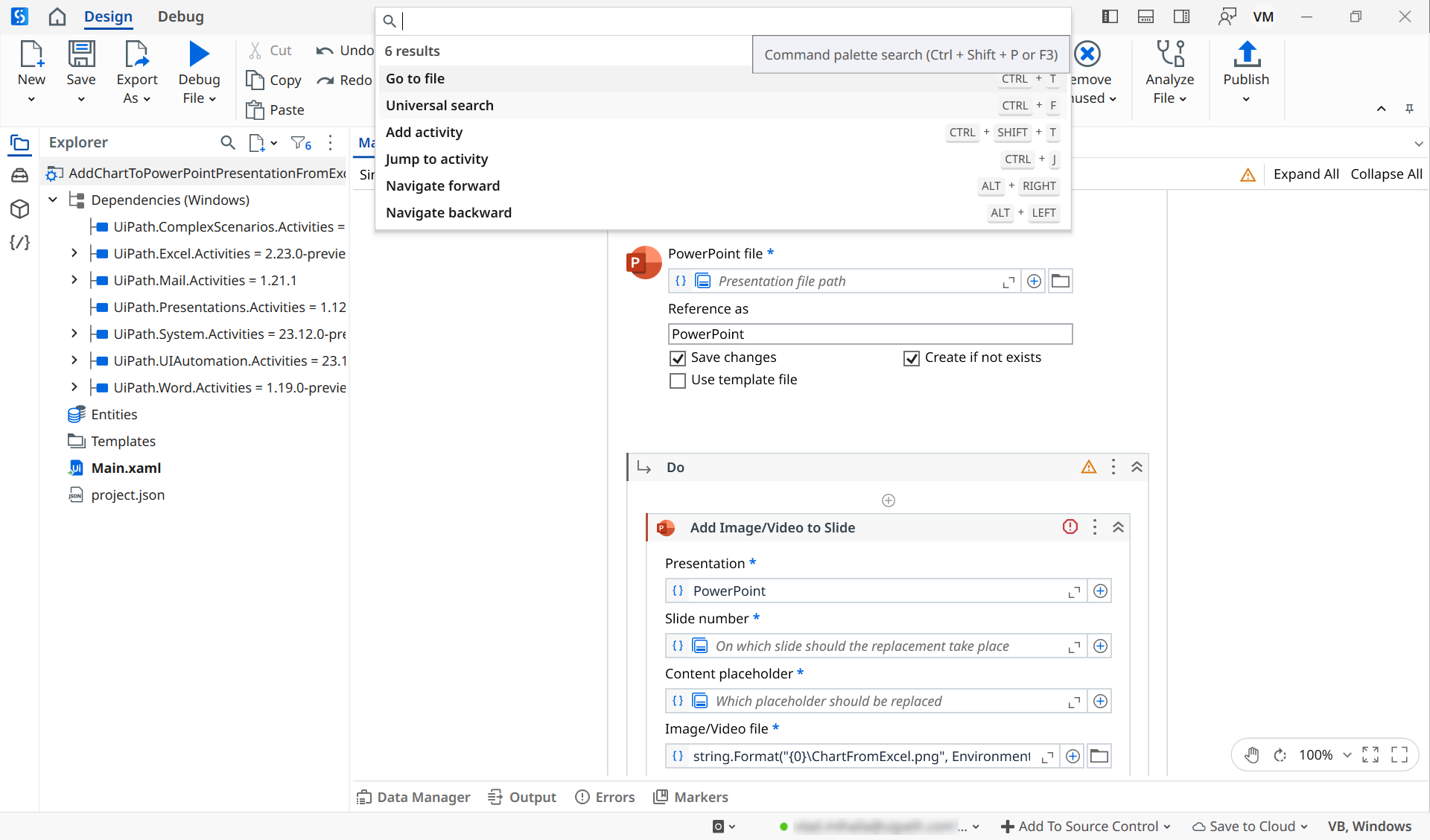Select Add activity command
The width and height of the screenshot is (1430, 840).
click(x=723, y=132)
